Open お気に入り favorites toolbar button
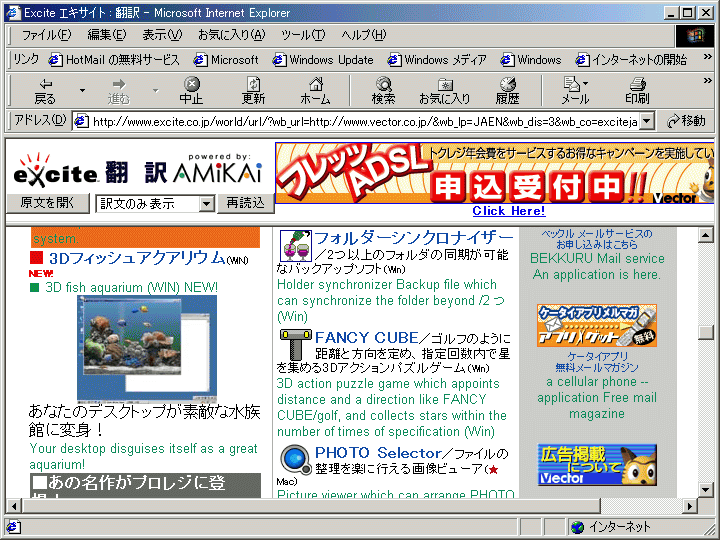The height and width of the screenshot is (540, 720). (444, 91)
